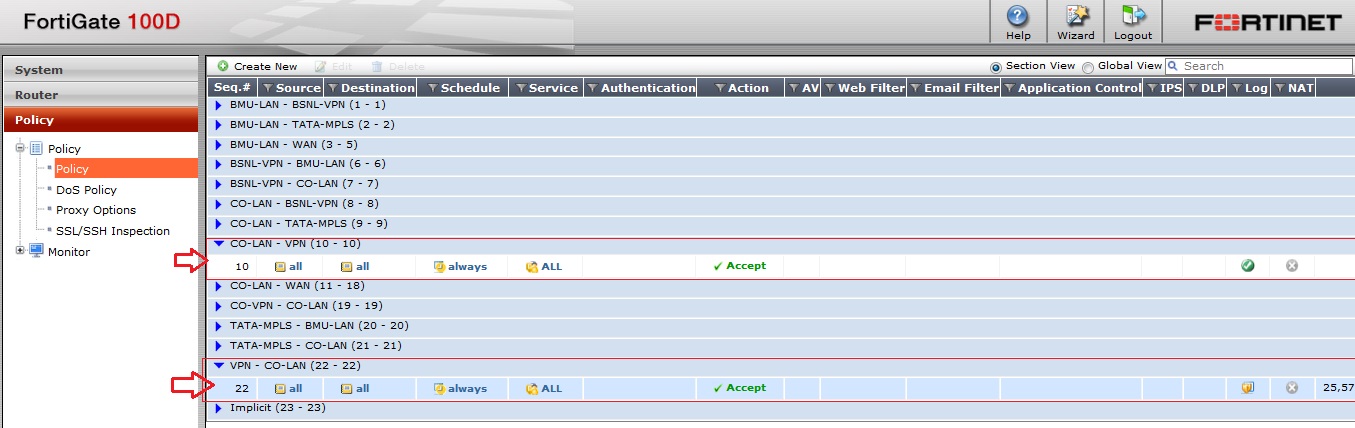This screenshot has height=428, width=1355.
Task: Click the destination address icon in policy 10
Action: click(346, 267)
